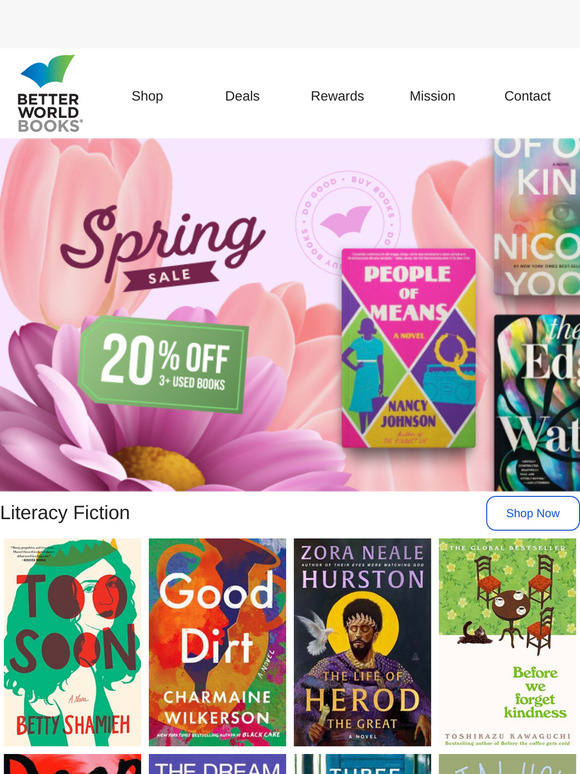Screen dimensions: 580x774
Task: Select Good Dirt by Charmaine Wilkerson
Action: pos(217,642)
